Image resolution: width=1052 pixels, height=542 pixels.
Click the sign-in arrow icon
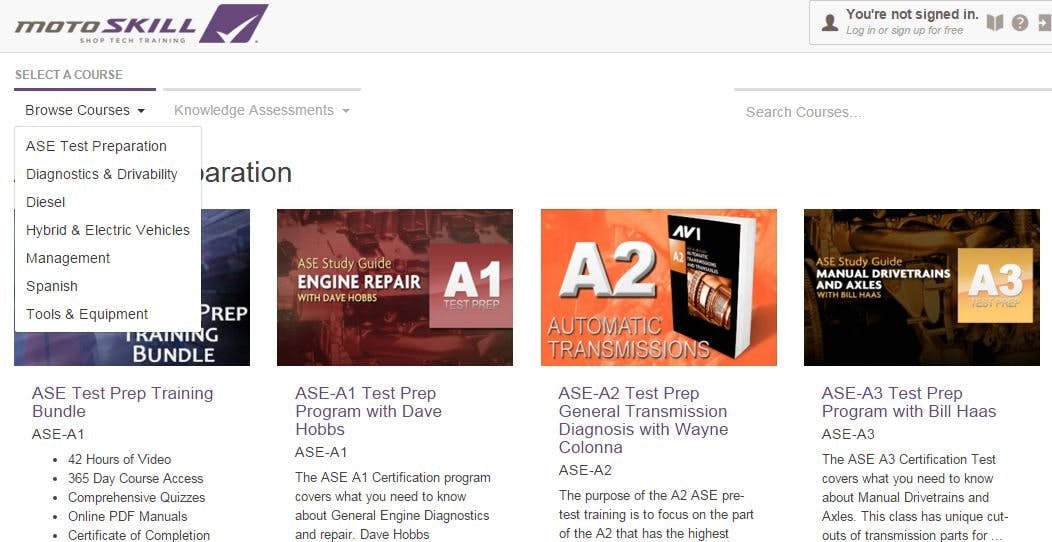point(1045,23)
